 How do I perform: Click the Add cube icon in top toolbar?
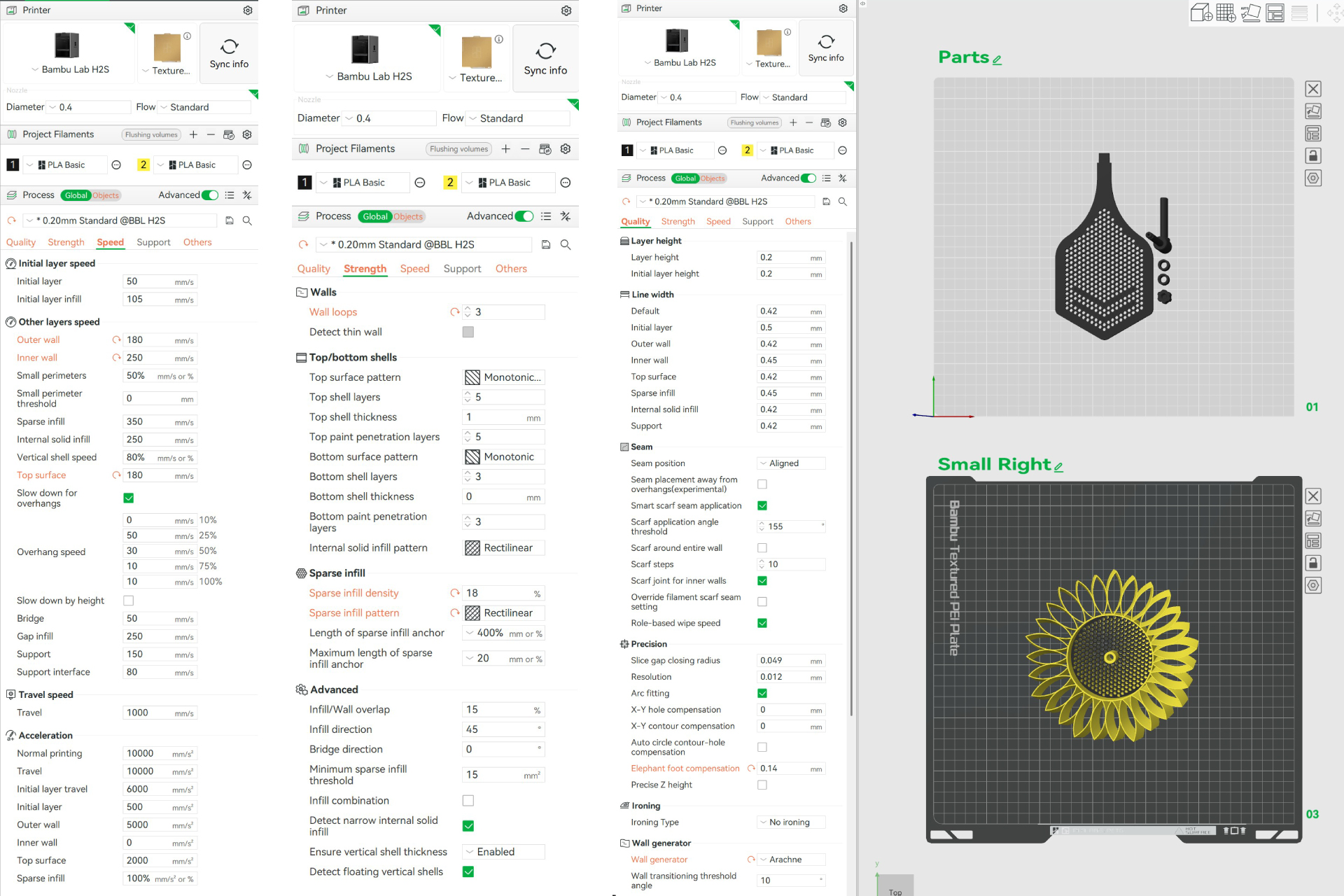point(1201,13)
